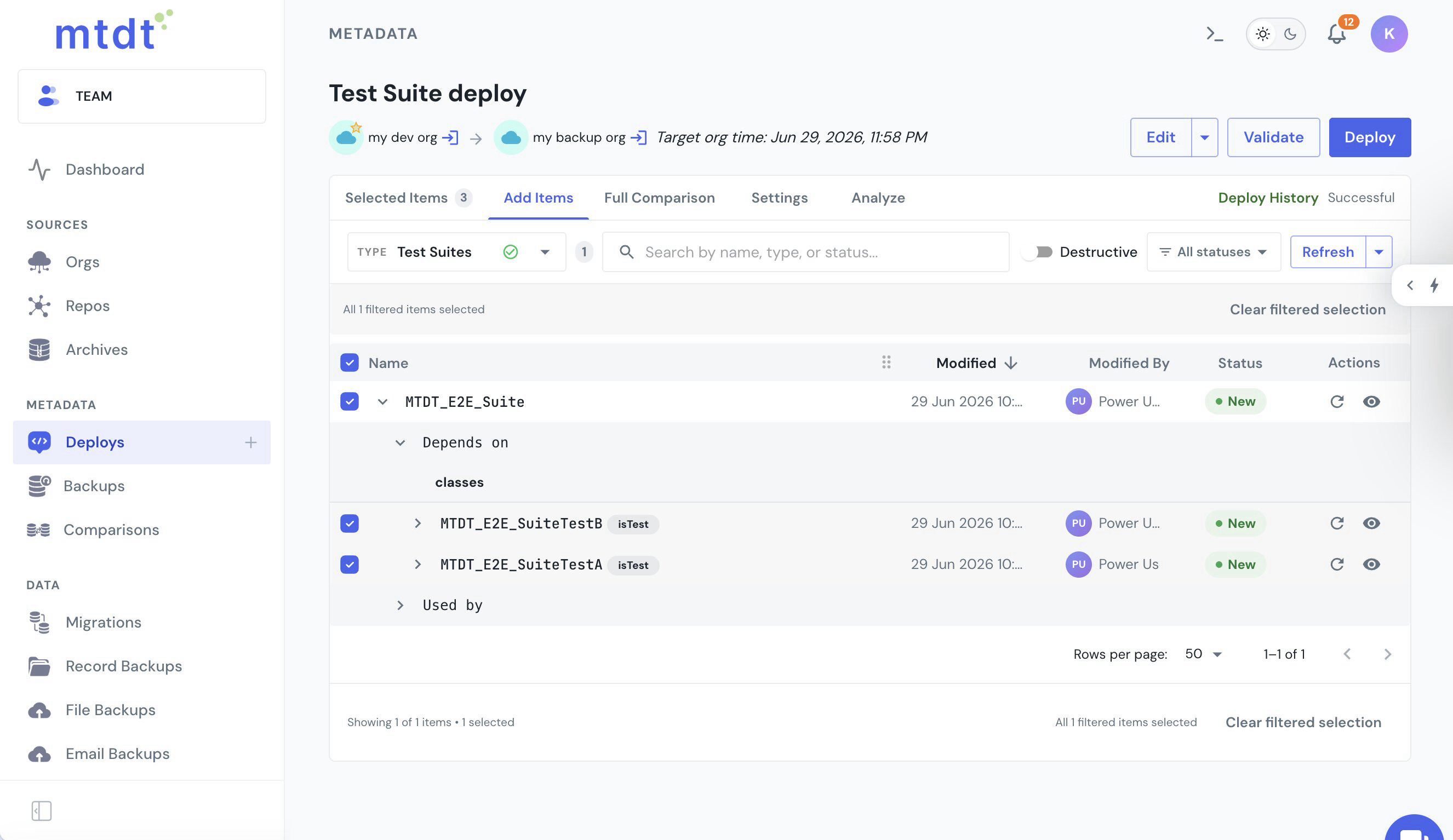Uncheck the MTDT_E2E_SuiteTestA checkbox
The image size is (1453, 840).
(x=350, y=564)
